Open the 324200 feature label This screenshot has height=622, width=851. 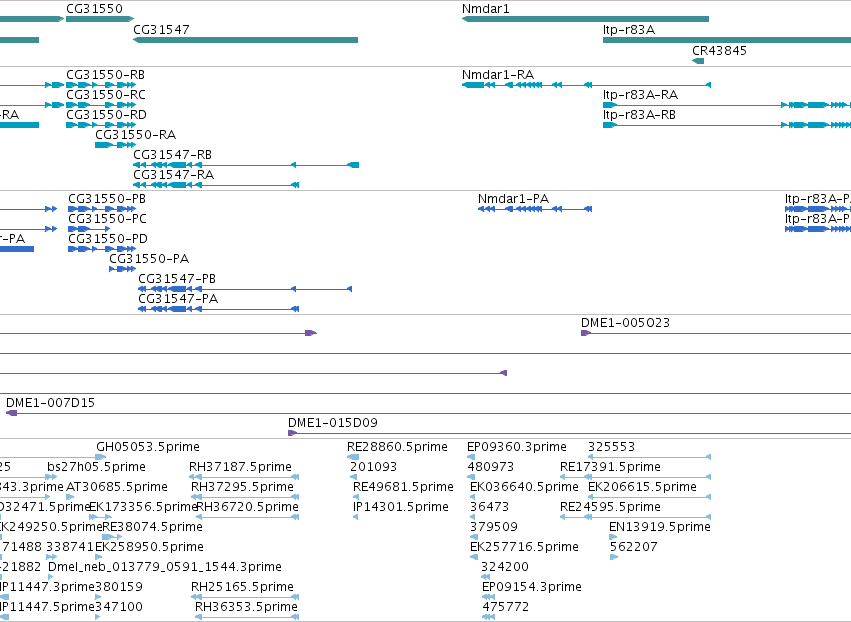pyautogui.click(x=505, y=567)
